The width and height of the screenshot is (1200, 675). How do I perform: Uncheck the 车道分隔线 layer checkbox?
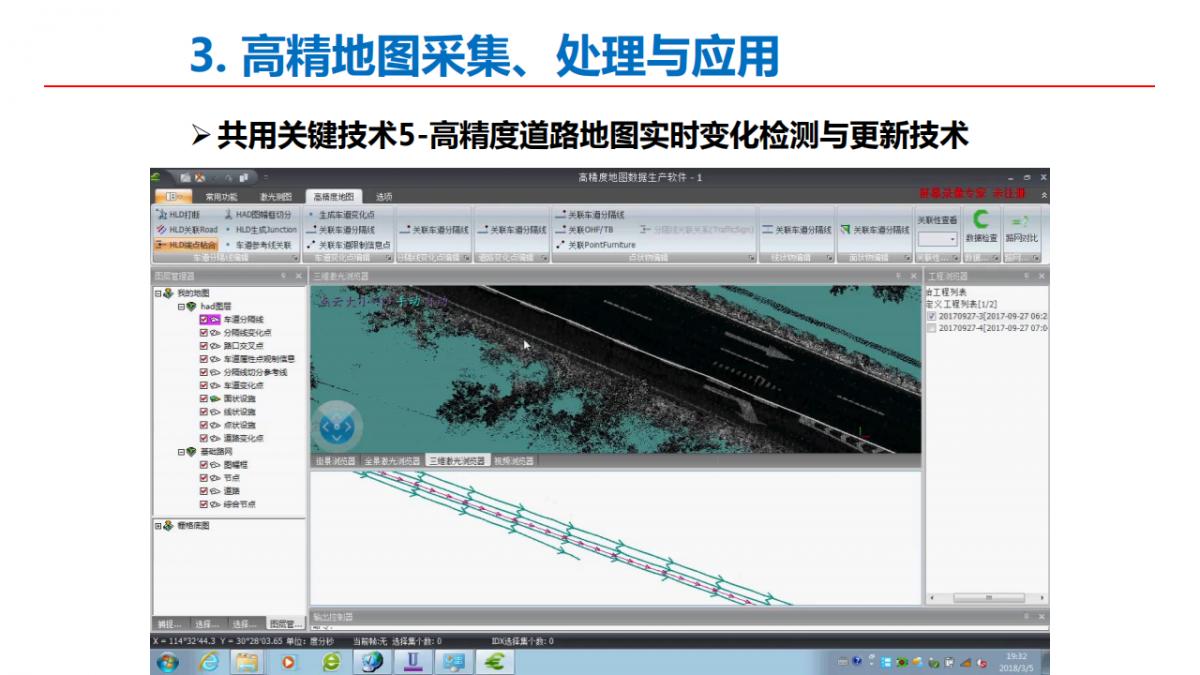(204, 320)
